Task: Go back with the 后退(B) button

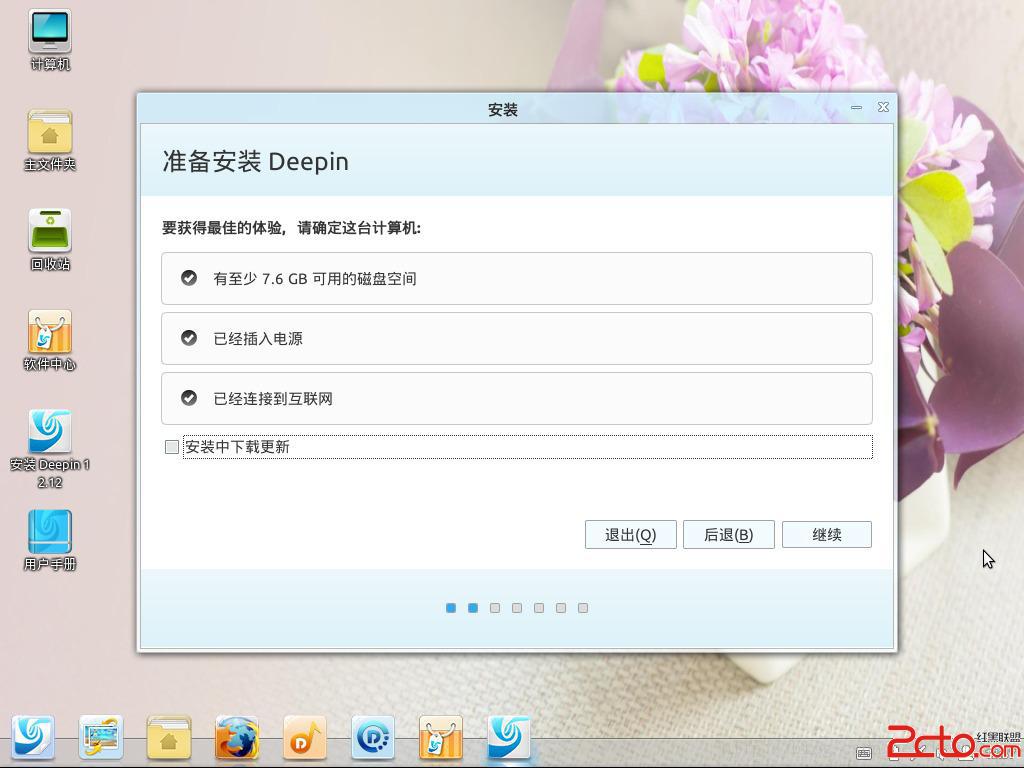Action: (729, 535)
